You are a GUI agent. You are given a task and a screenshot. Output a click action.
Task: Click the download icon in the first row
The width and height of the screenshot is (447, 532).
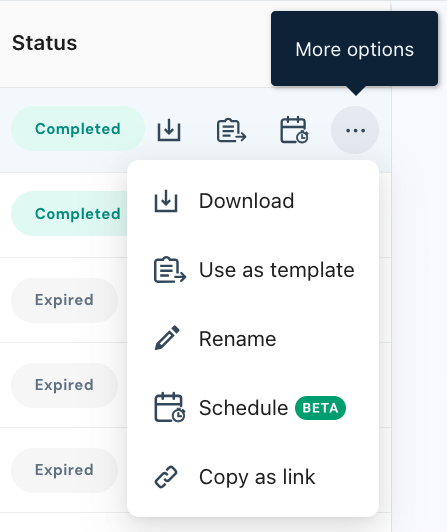pos(169,130)
